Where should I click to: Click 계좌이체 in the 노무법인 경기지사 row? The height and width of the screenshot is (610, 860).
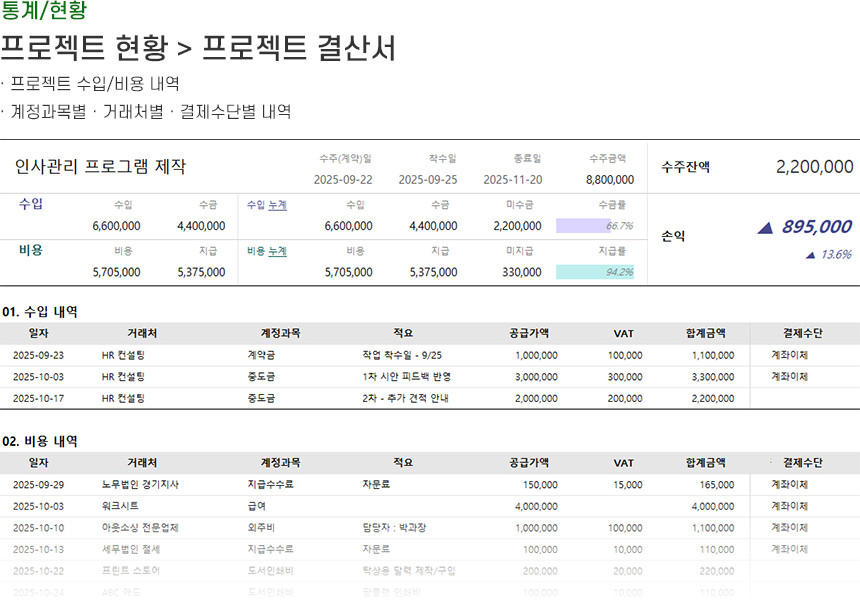789,484
